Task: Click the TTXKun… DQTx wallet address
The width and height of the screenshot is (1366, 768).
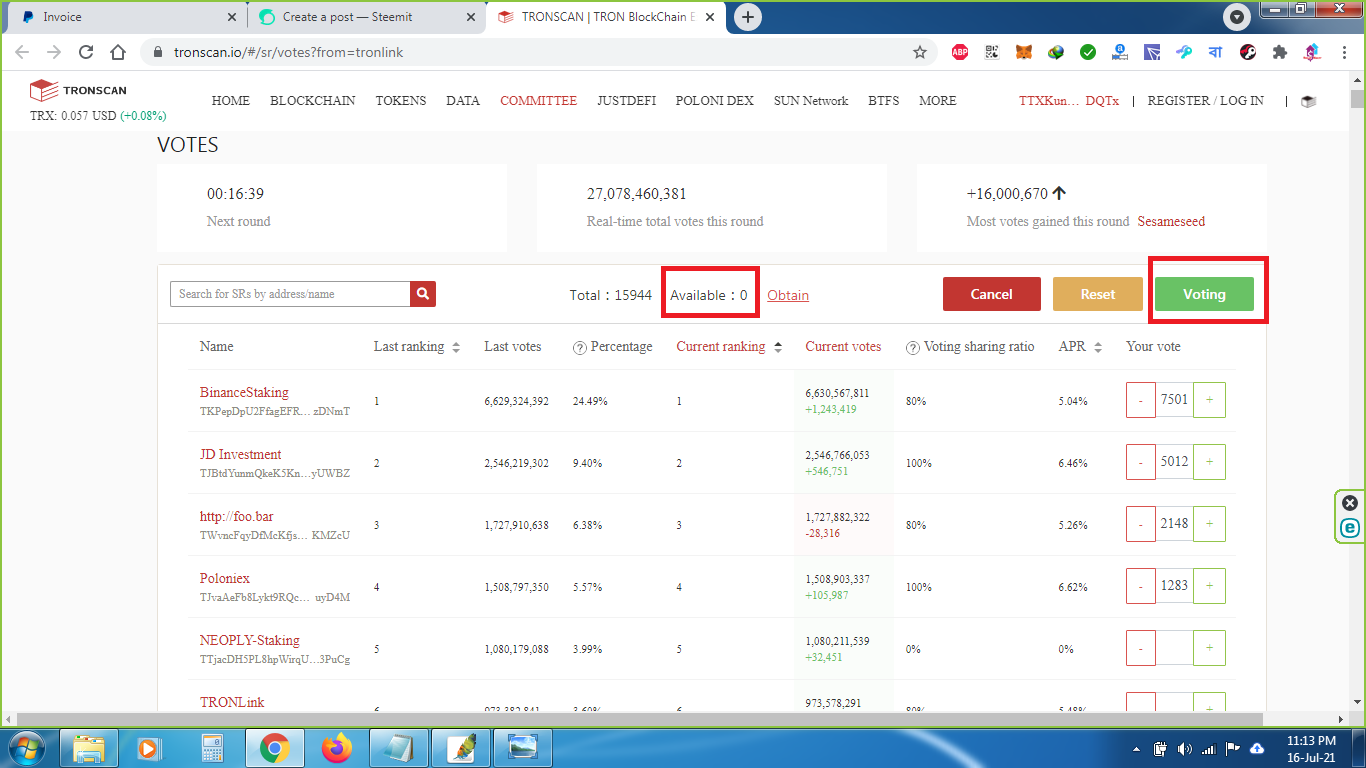Action: pyautogui.click(x=1069, y=101)
